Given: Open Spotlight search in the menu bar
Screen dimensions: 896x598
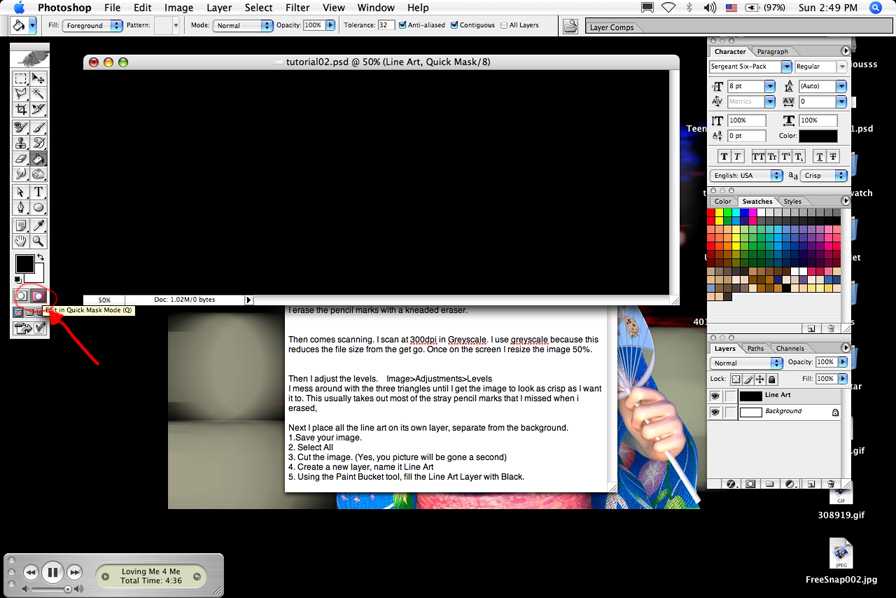Looking at the screenshot, I should click(875, 7).
